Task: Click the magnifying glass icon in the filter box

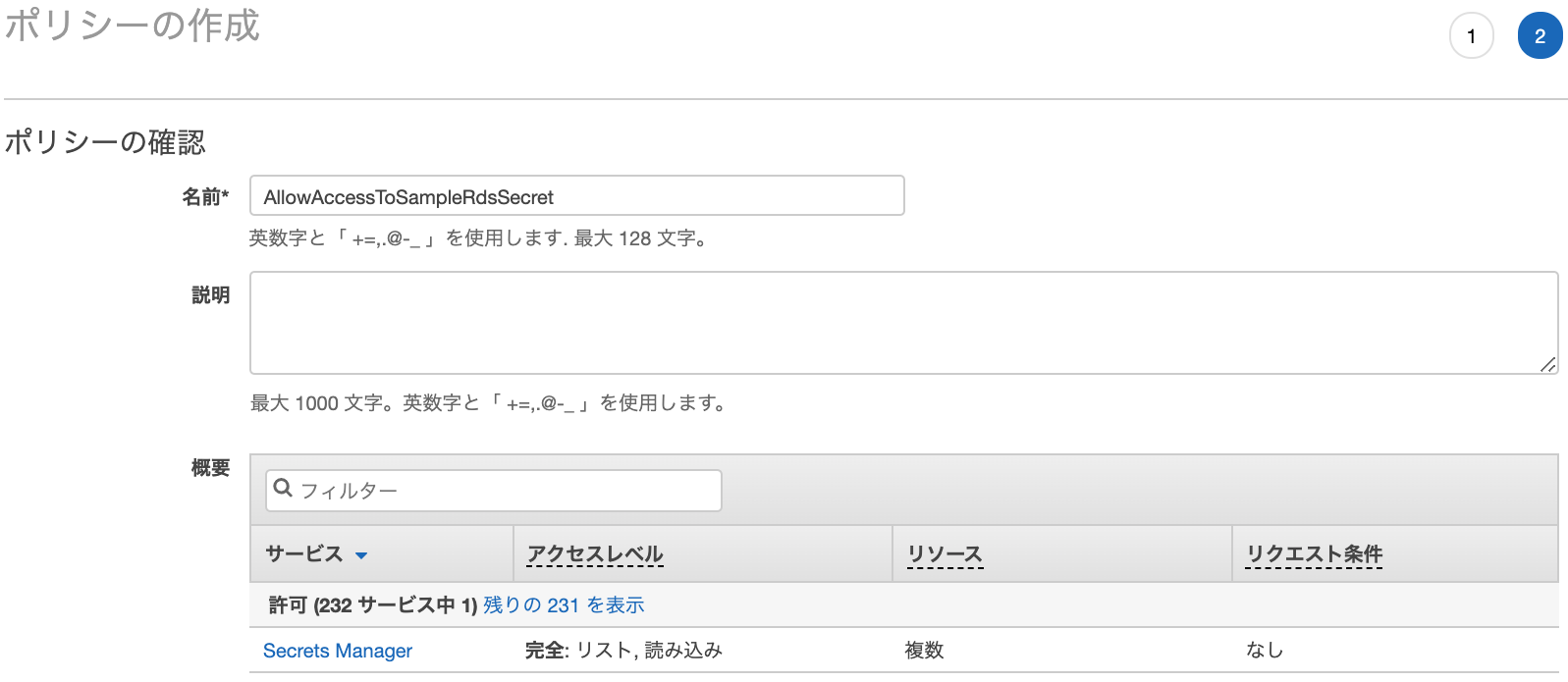Action: 284,489
